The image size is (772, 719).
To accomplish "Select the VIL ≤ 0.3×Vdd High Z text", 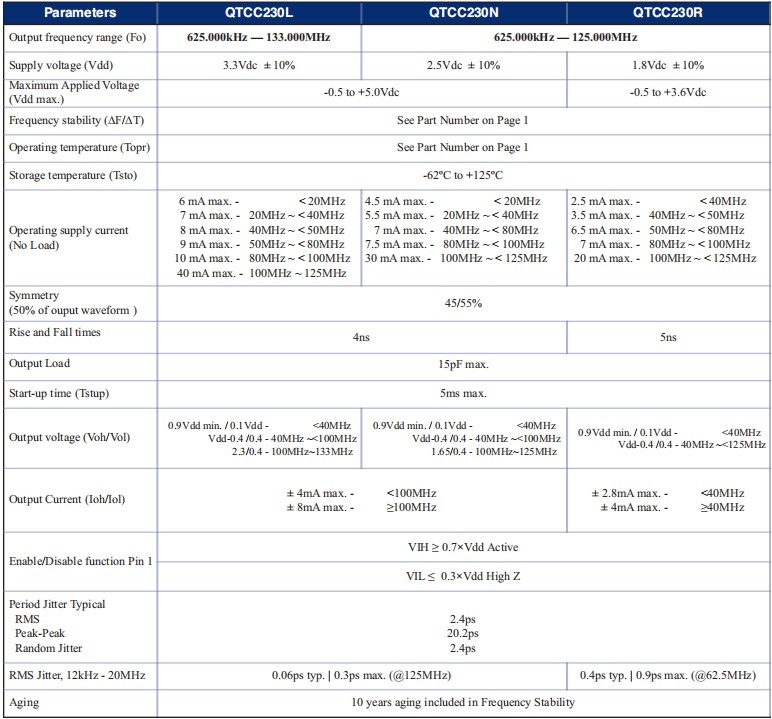I will (x=462, y=575).
